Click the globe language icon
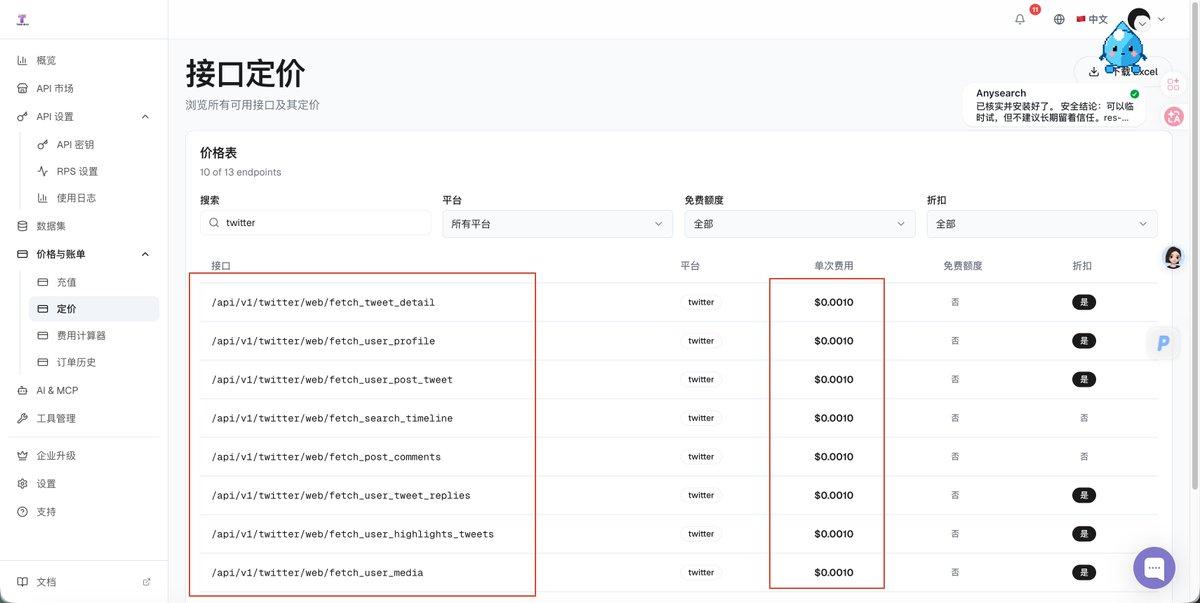1200x603 pixels. (1059, 19)
